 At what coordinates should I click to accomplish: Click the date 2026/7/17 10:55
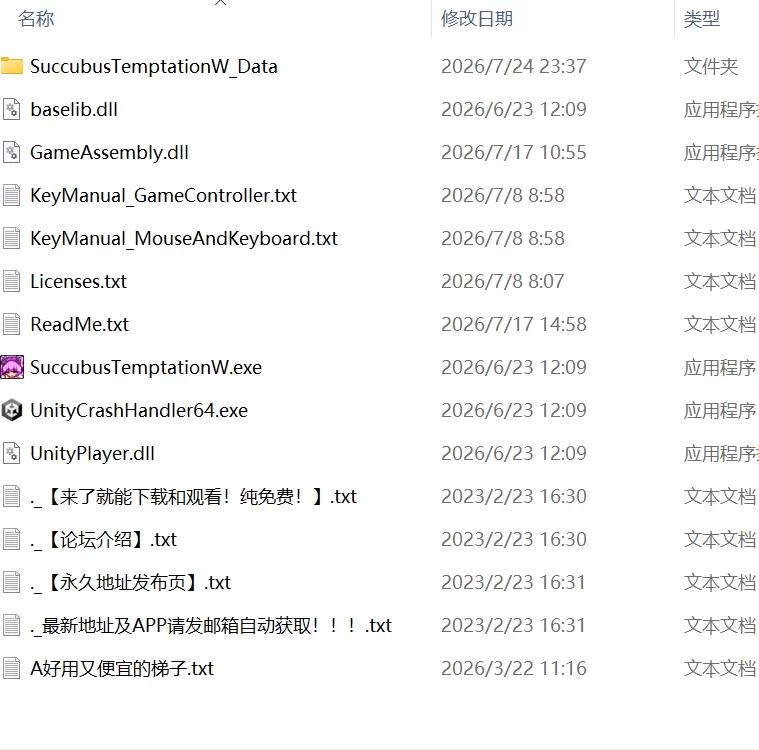pos(514,153)
